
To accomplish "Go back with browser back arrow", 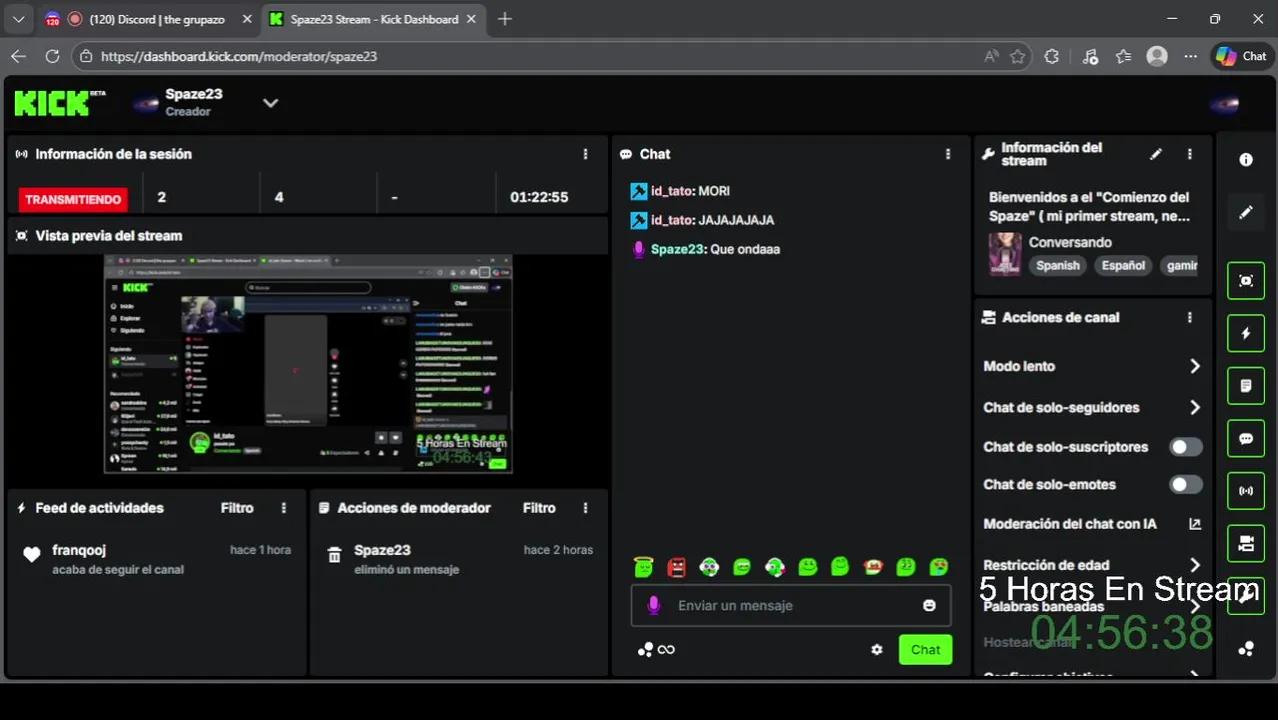I will tap(18, 56).
